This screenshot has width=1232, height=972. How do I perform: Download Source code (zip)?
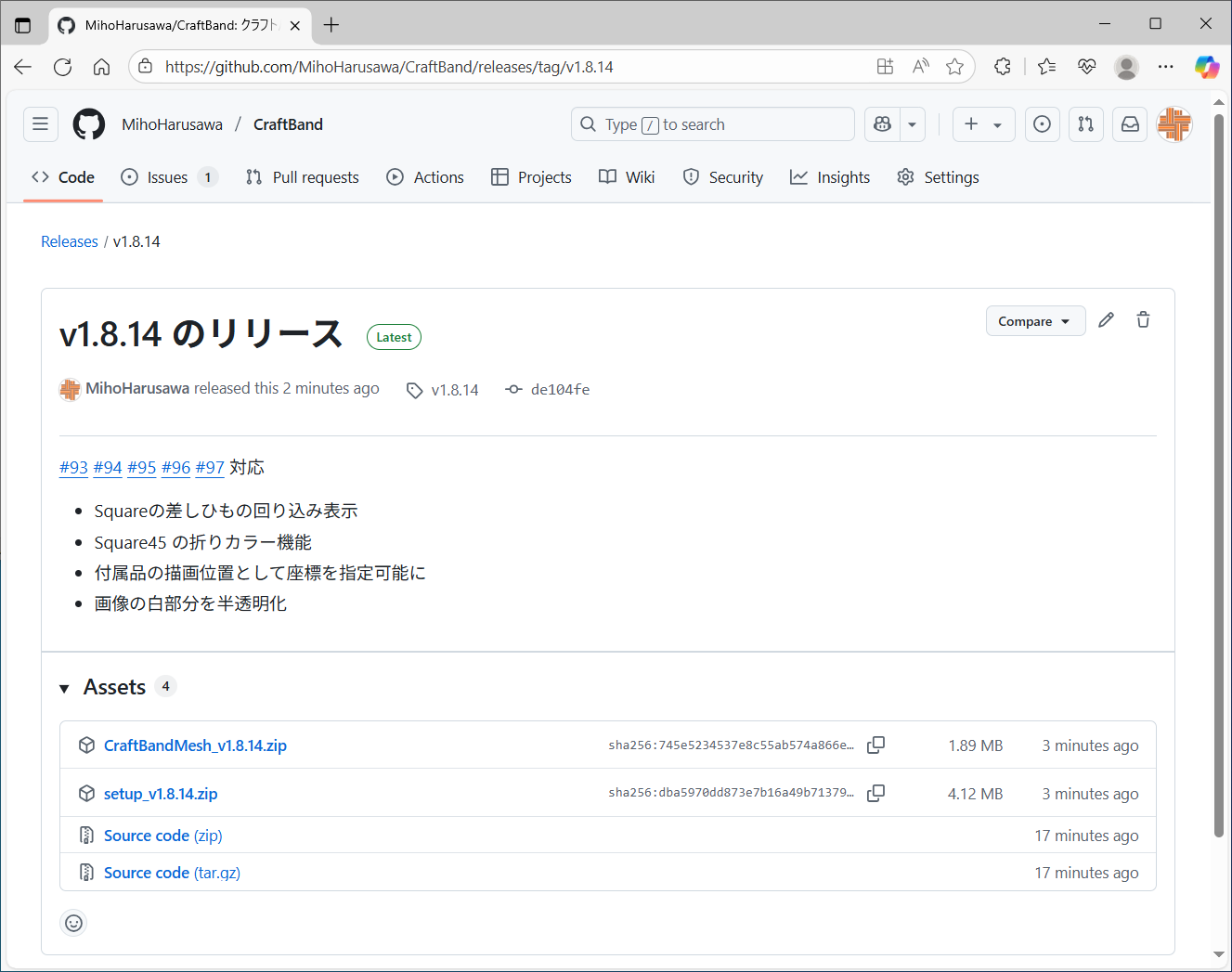click(163, 836)
